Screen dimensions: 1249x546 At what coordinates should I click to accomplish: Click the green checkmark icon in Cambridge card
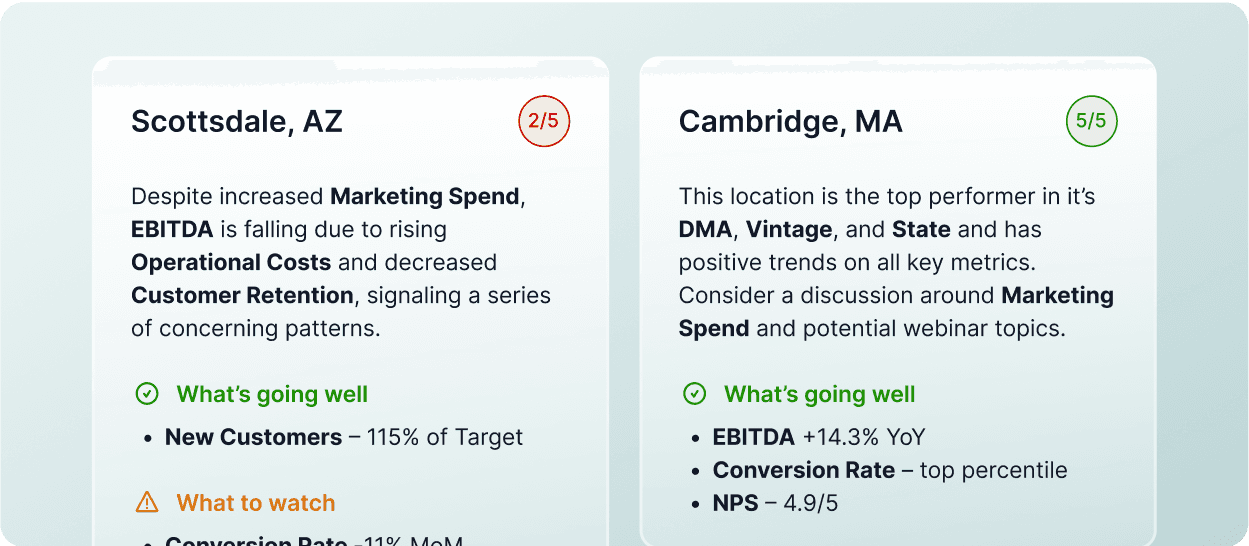[694, 394]
